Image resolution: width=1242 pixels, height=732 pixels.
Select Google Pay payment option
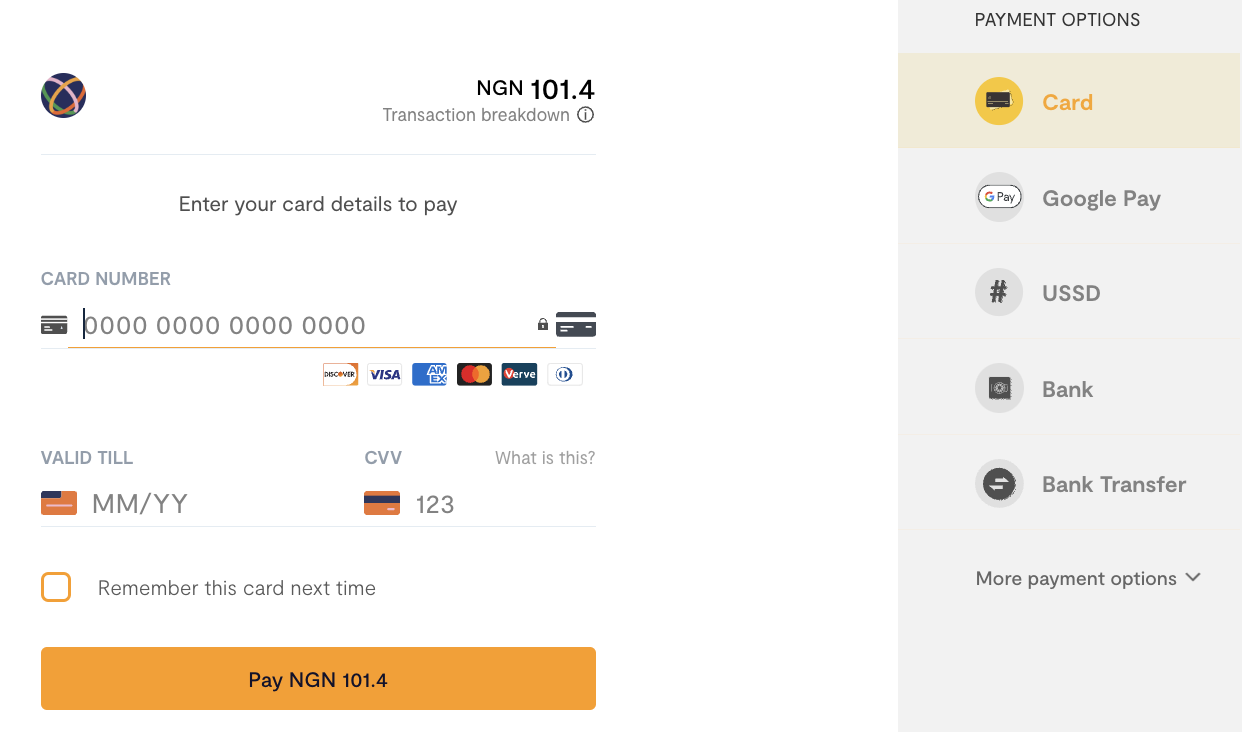click(x=1100, y=198)
